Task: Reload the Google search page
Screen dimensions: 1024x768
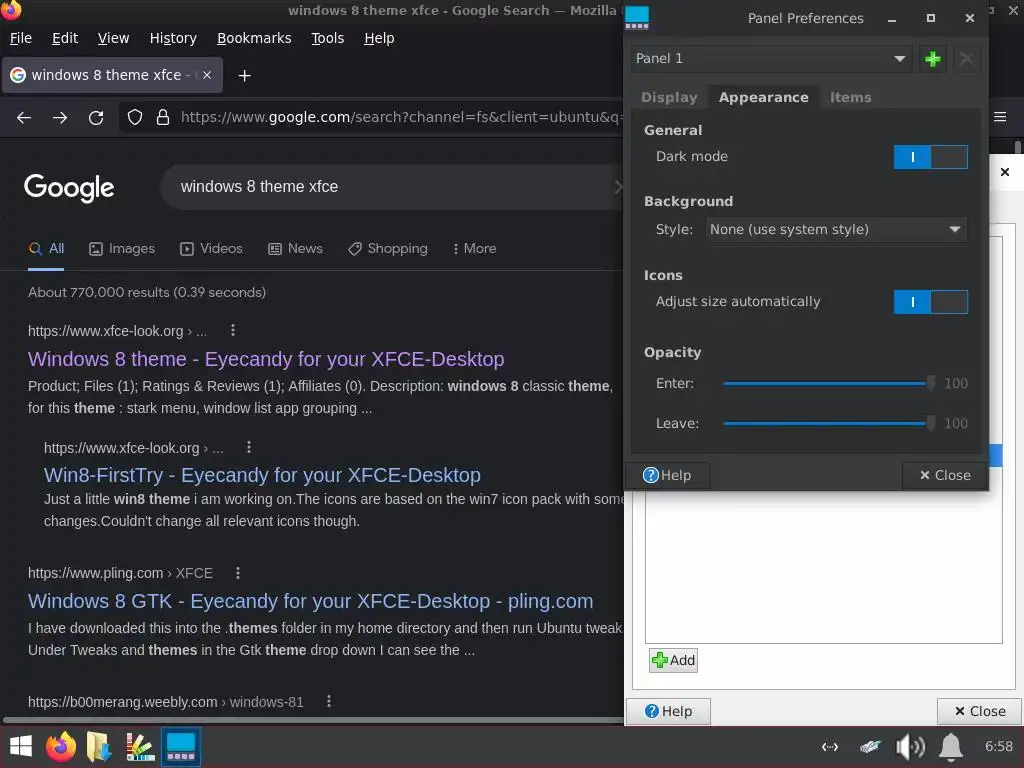Action: [96, 118]
